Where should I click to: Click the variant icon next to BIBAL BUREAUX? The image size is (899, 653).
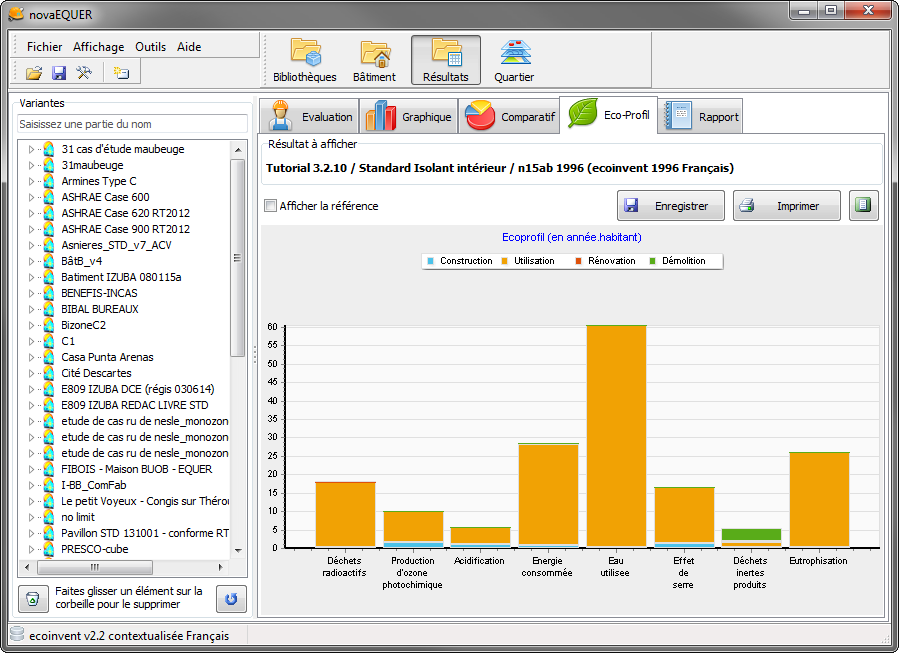click(x=49, y=309)
